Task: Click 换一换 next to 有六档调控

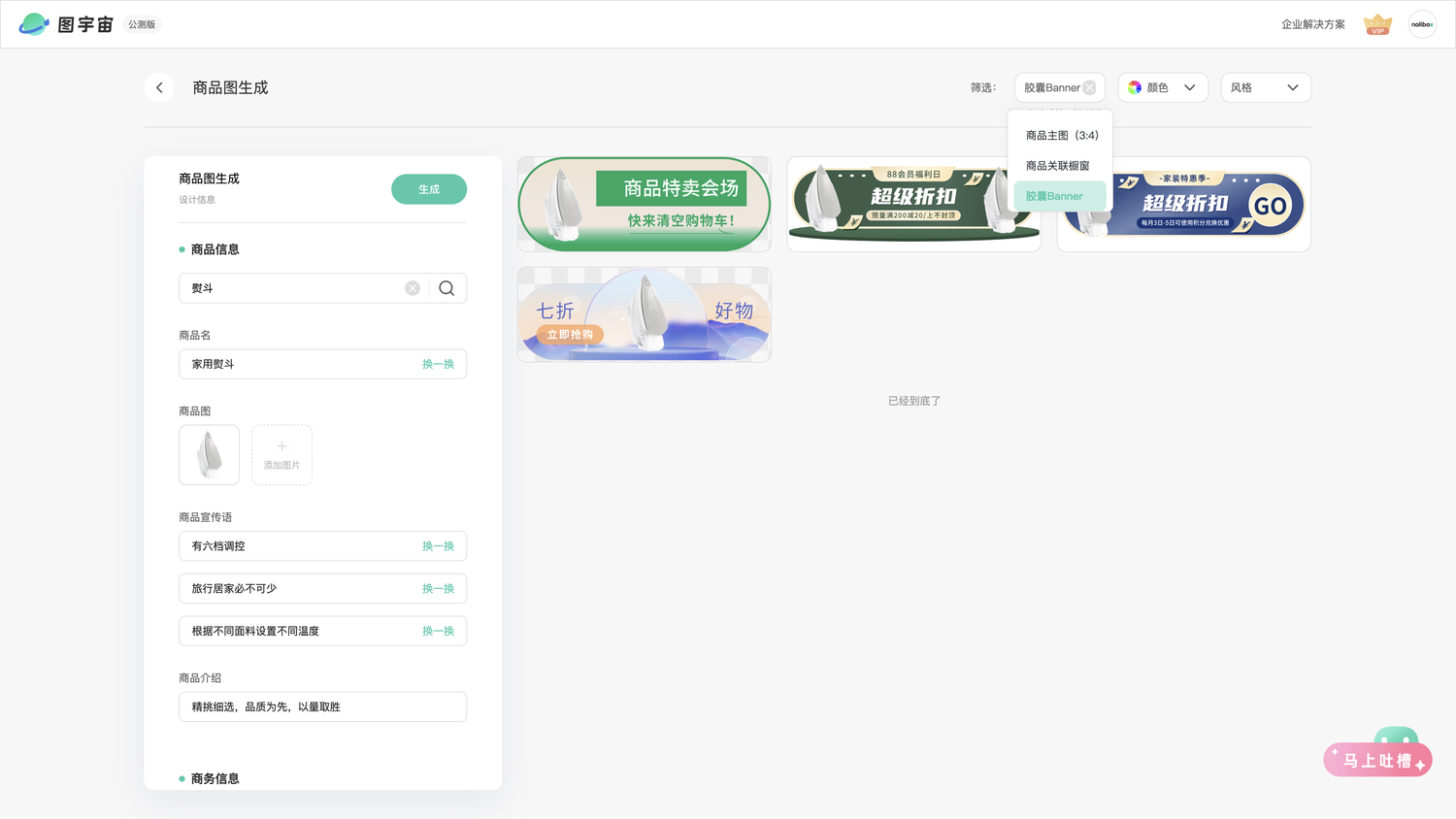Action: tap(438, 546)
